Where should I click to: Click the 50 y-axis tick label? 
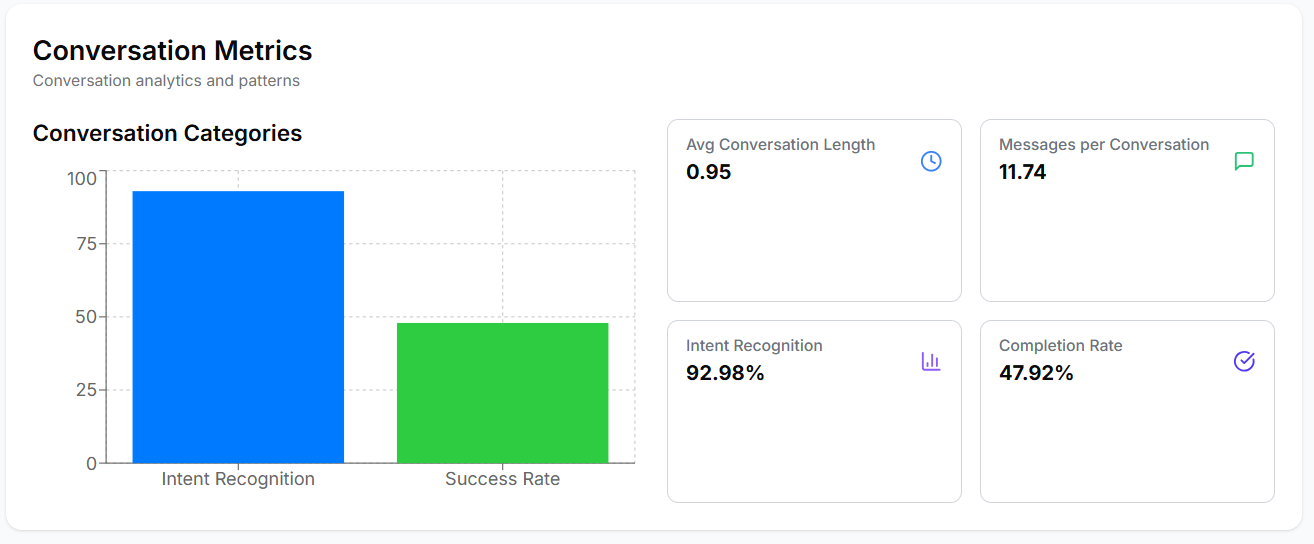click(86, 317)
